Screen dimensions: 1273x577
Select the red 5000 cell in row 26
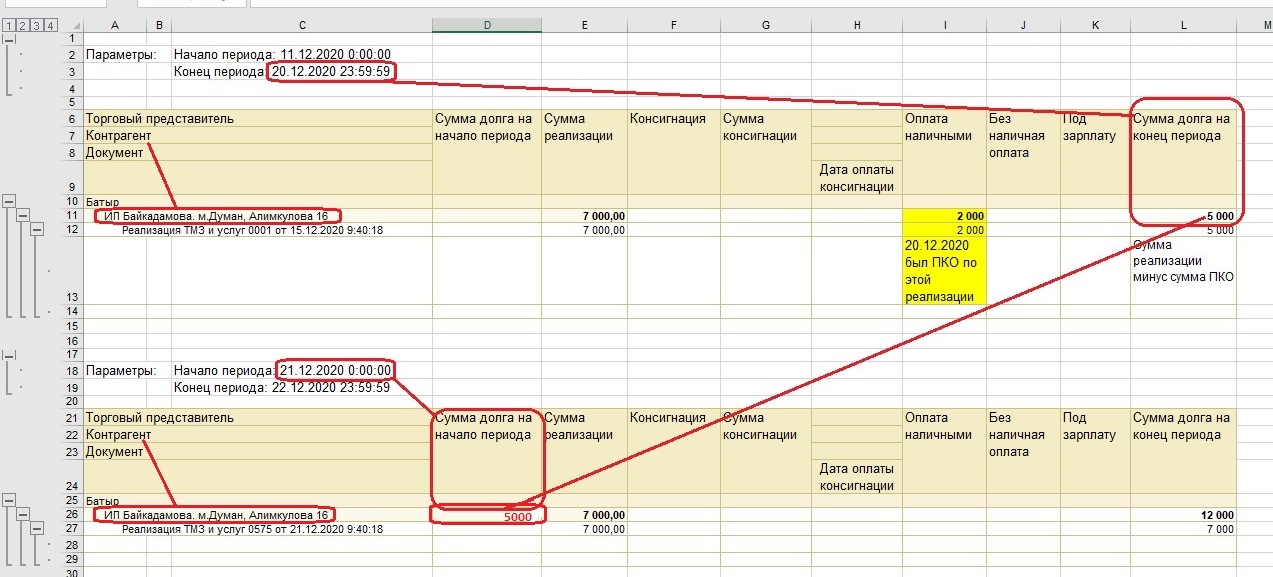[x=487, y=516]
